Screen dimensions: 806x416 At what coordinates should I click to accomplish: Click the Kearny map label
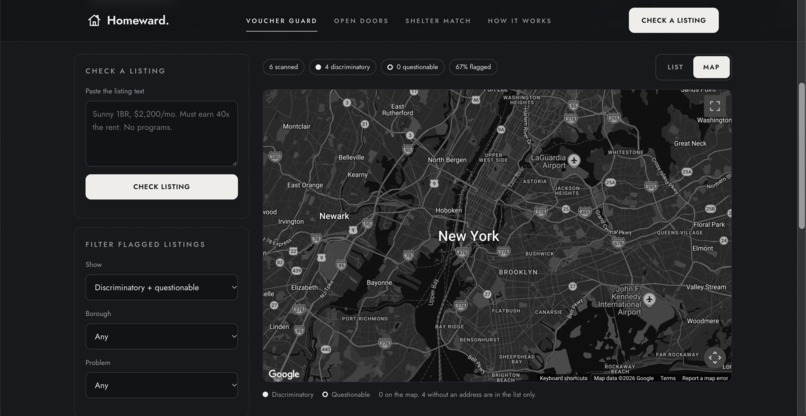pyautogui.click(x=357, y=175)
